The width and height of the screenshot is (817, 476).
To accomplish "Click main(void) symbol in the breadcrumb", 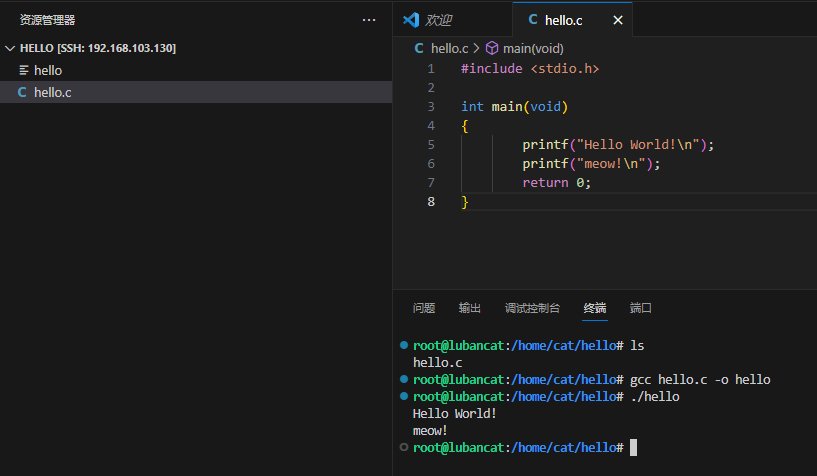I will (533, 48).
